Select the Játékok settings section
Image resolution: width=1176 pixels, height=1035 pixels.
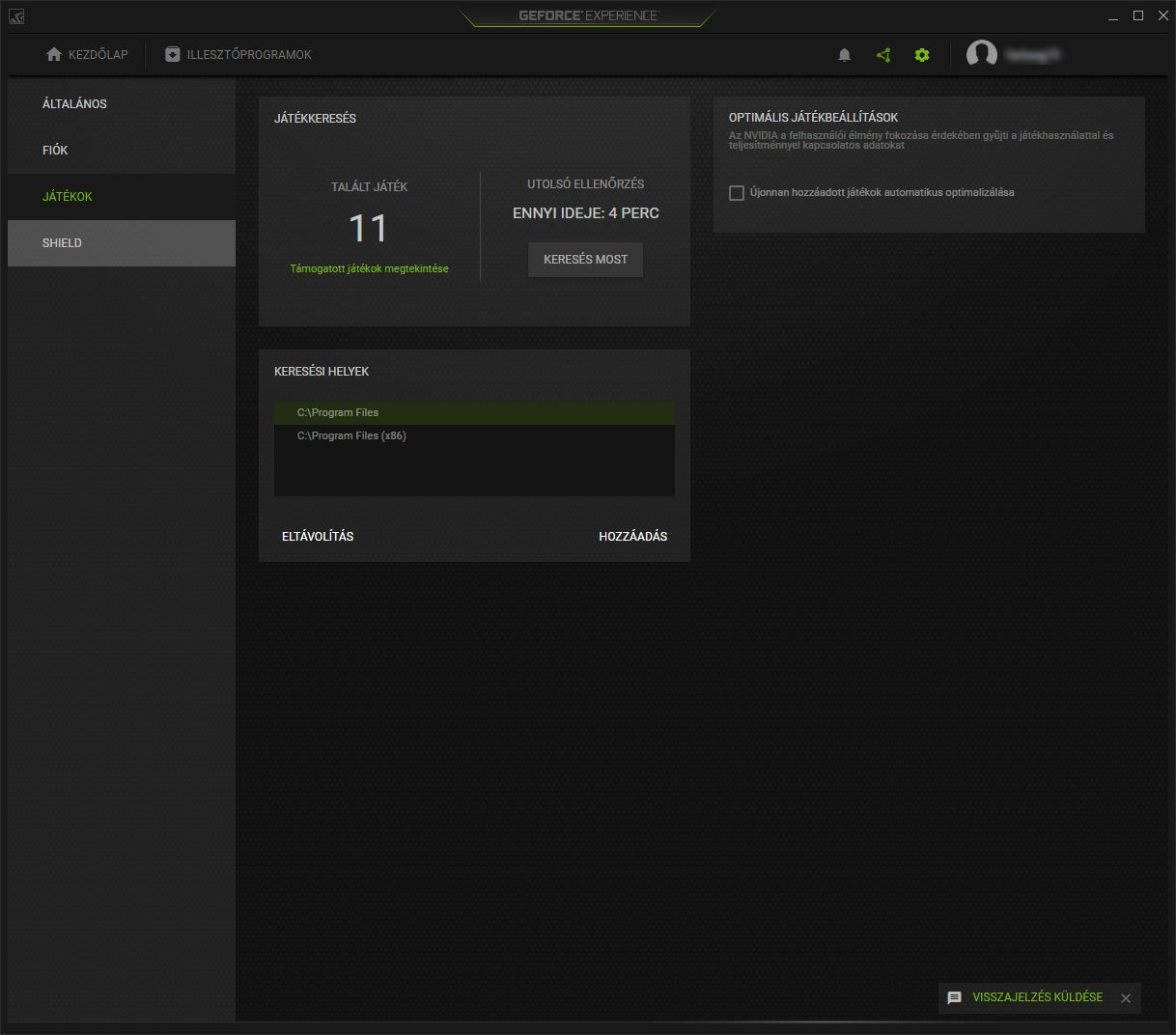click(122, 196)
